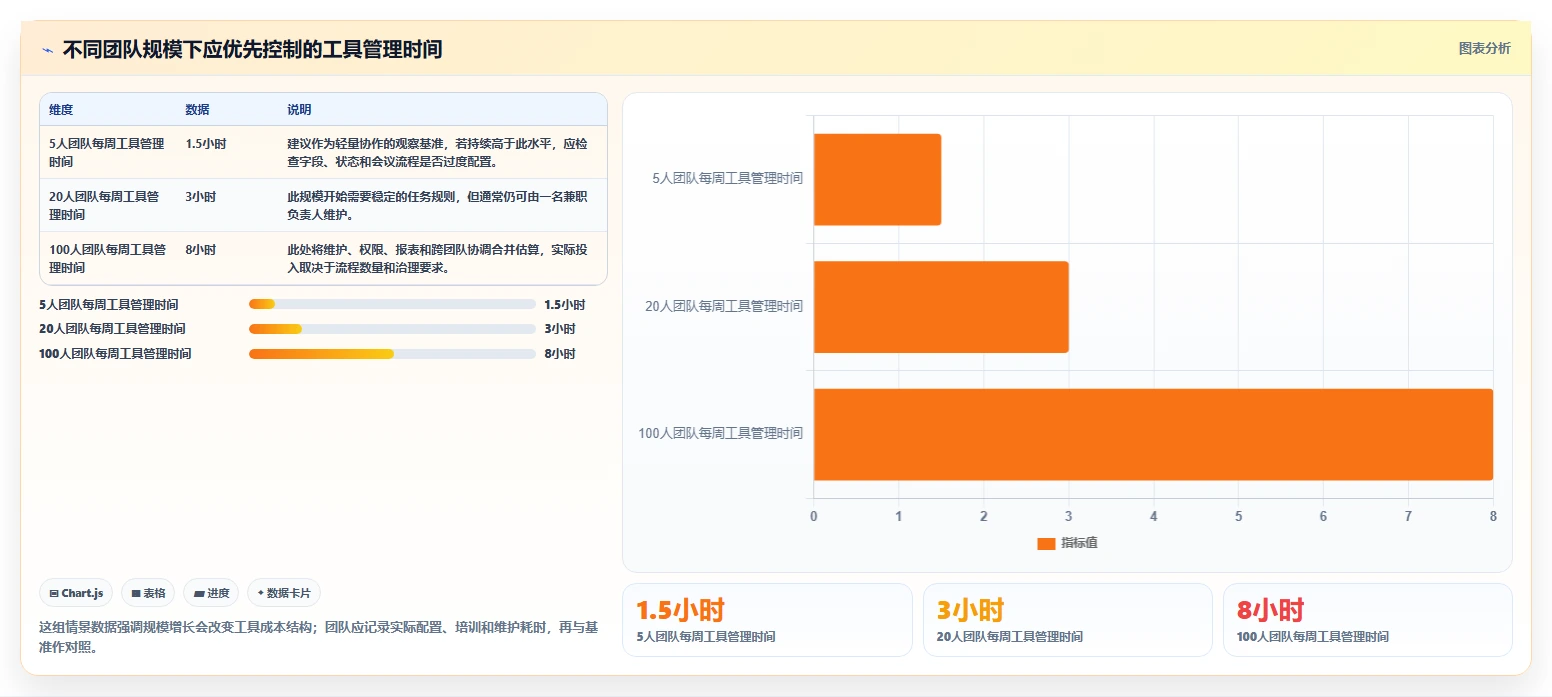Screen dimensions: 1552x697
Task: Click the page title 不同团队规模下应优先控制的工具管理时间
Action: click(252, 49)
